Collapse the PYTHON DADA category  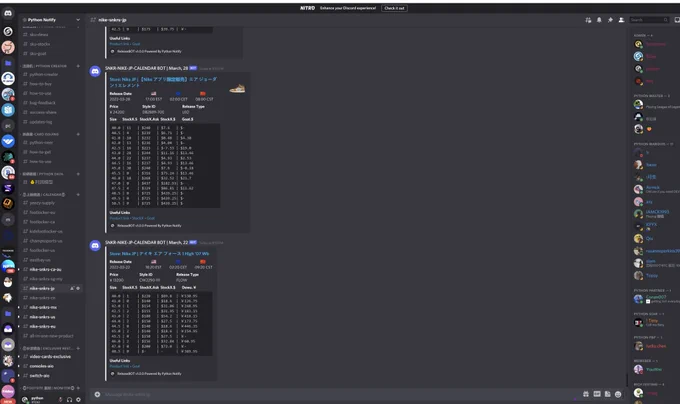(43, 174)
